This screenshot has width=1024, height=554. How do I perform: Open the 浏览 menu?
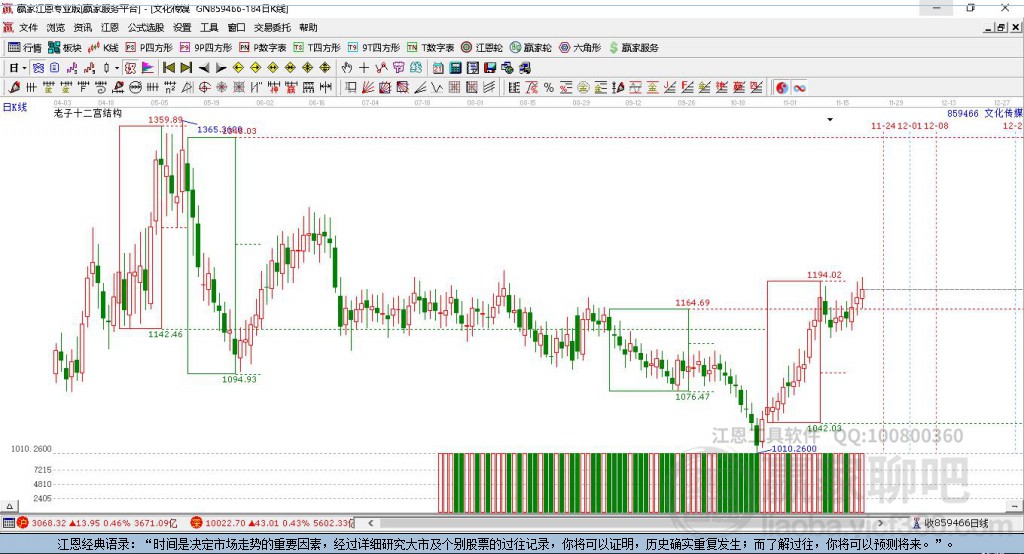[x=56, y=27]
